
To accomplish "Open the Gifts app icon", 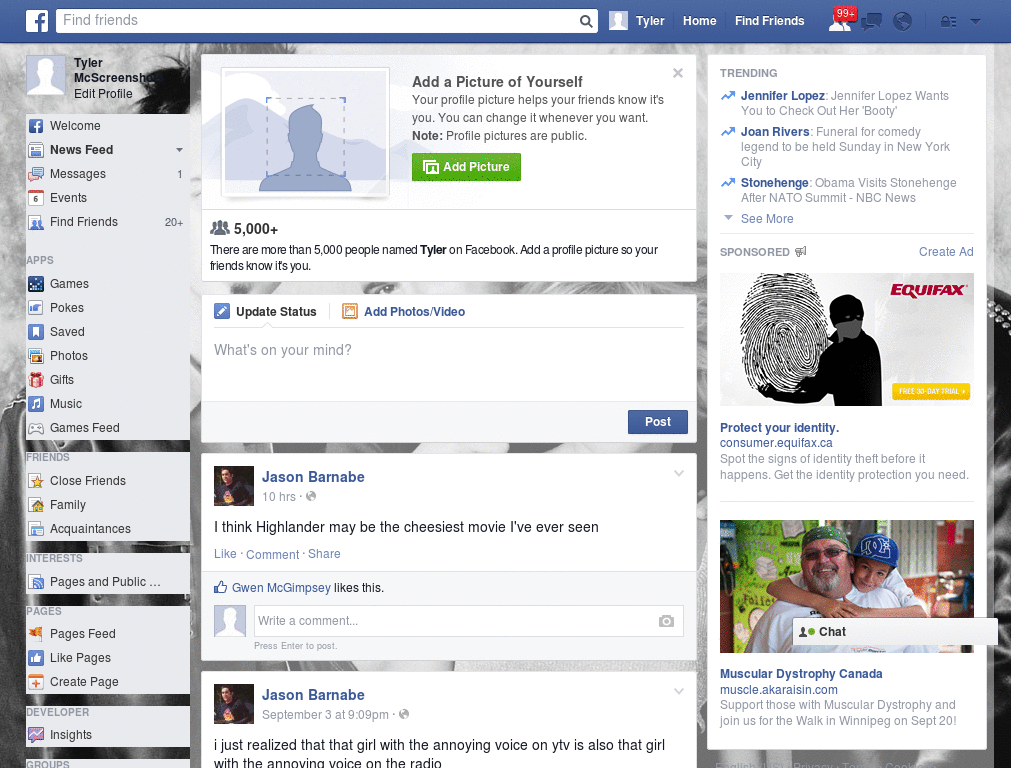I will 36,380.
